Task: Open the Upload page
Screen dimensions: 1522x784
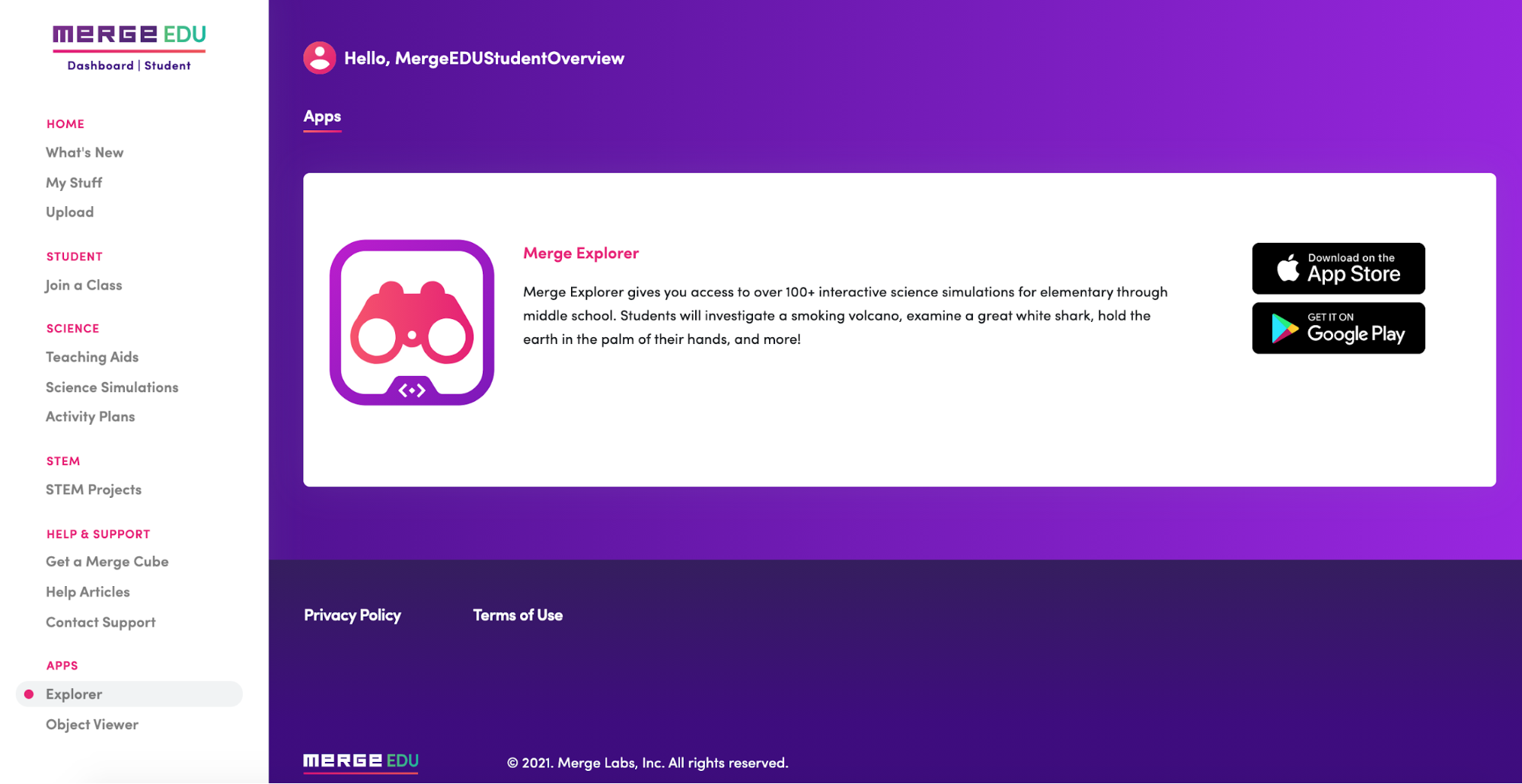Action: pyautogui.click(x=69, y=212)
